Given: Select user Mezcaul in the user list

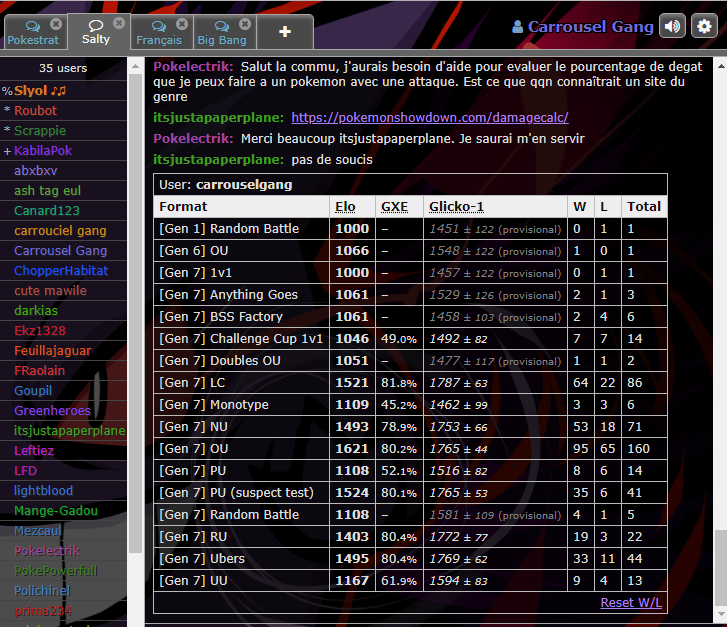Looking at the screenshot, I should [64, 531].
